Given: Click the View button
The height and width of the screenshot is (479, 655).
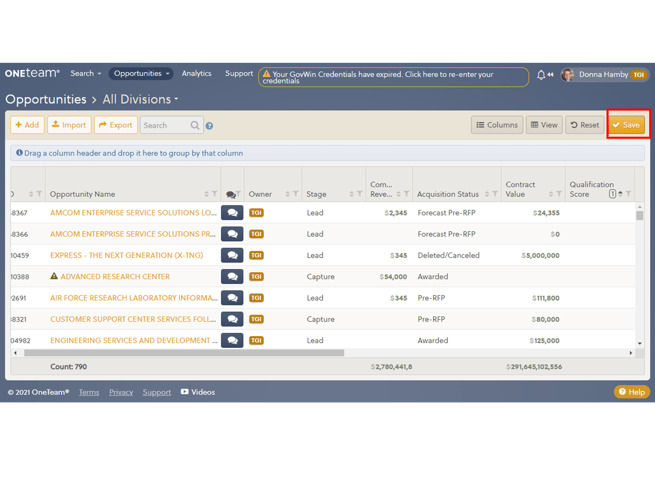Looking at the screenshot, I should [x=544, y=125].
